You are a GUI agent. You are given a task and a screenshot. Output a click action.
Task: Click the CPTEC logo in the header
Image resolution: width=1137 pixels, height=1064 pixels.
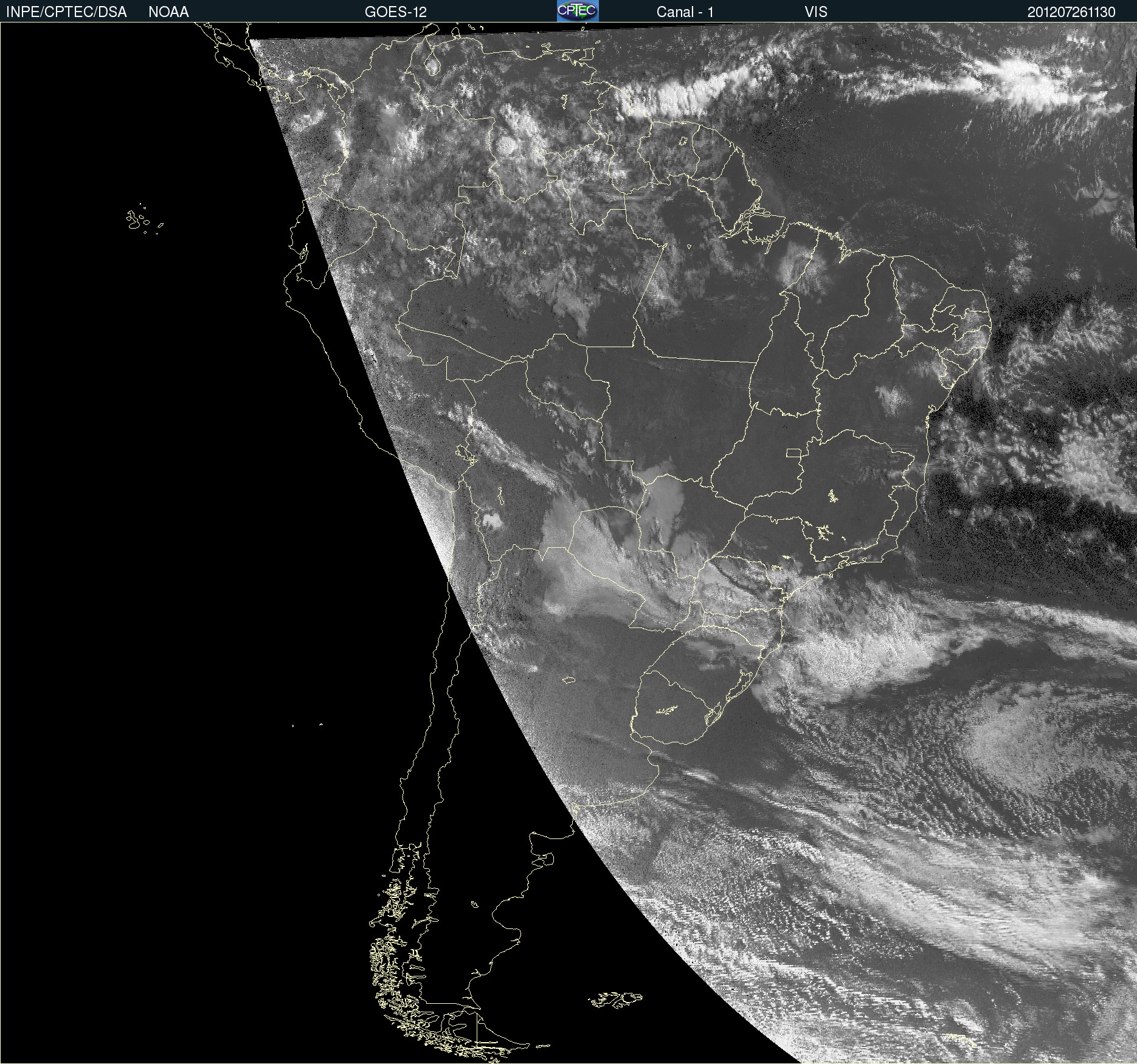tap(578, 11)
